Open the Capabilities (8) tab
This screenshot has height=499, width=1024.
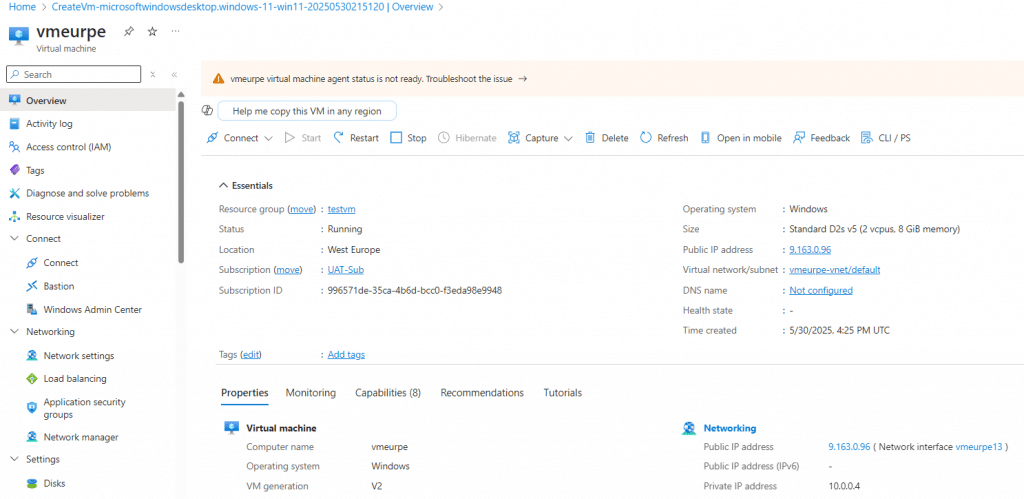387,393
